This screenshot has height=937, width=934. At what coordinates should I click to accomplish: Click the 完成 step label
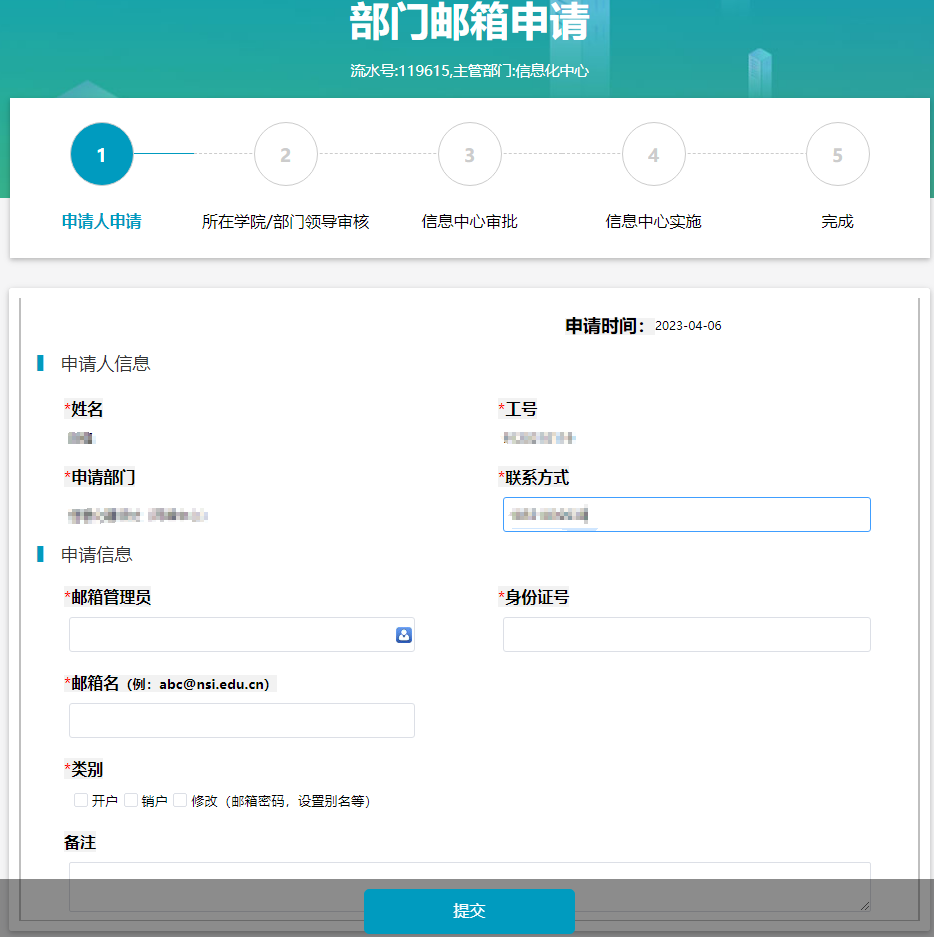837,222
